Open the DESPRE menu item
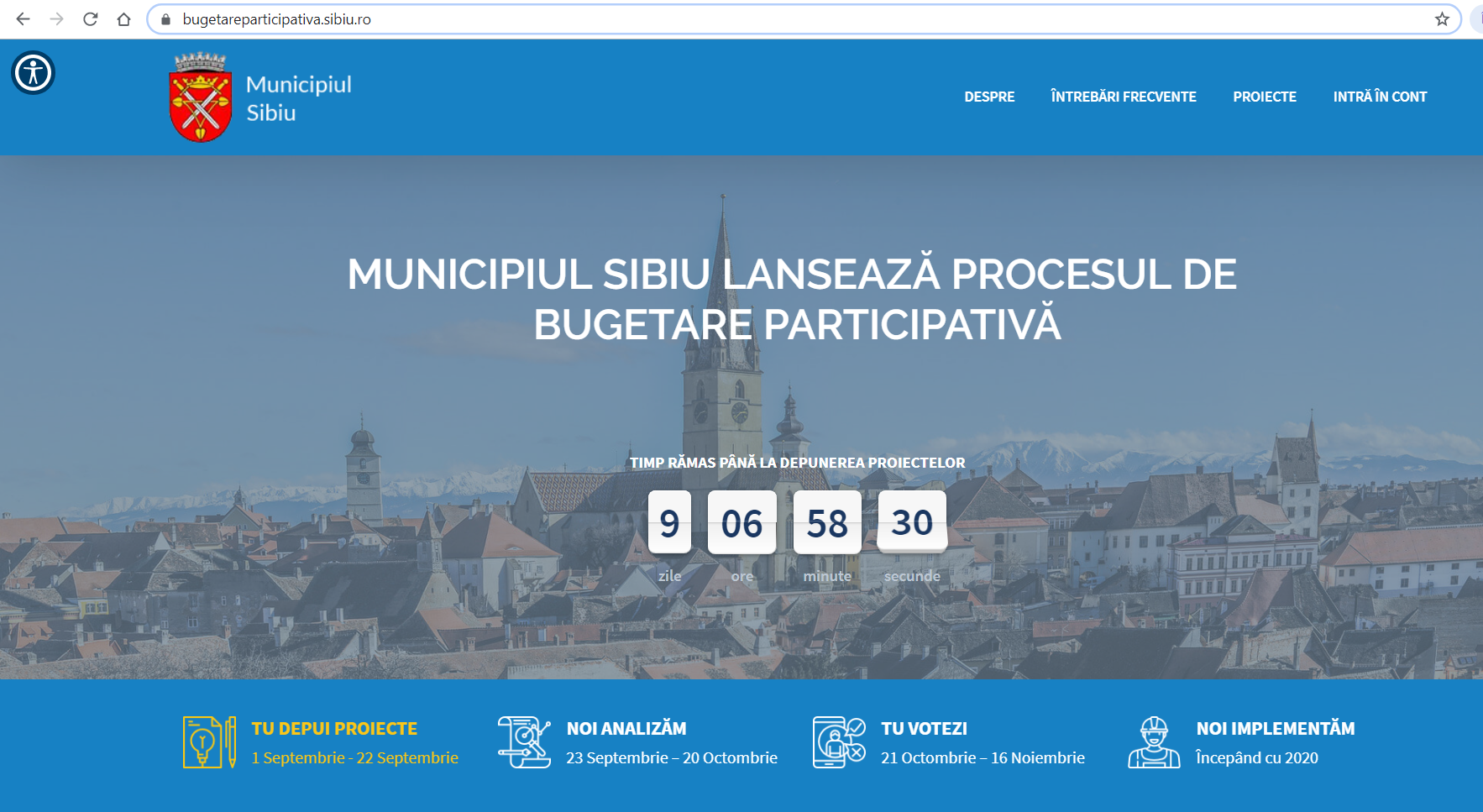The width and height of the screenshot is (1483, 812). (x=989, y=97)
